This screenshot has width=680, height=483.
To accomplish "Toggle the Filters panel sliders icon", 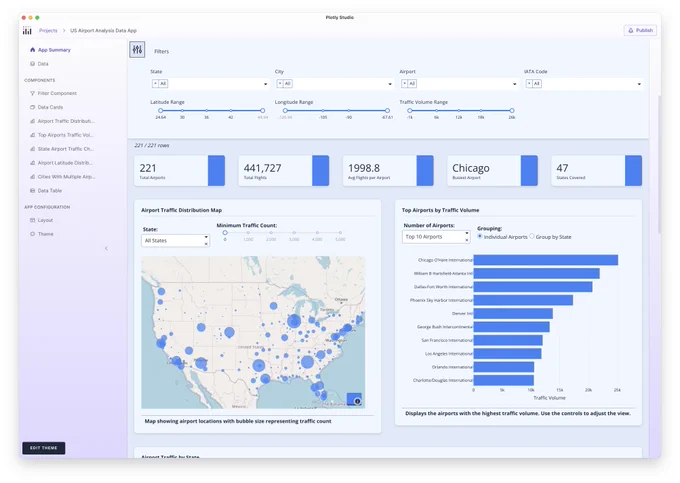I will coord(137,49).
